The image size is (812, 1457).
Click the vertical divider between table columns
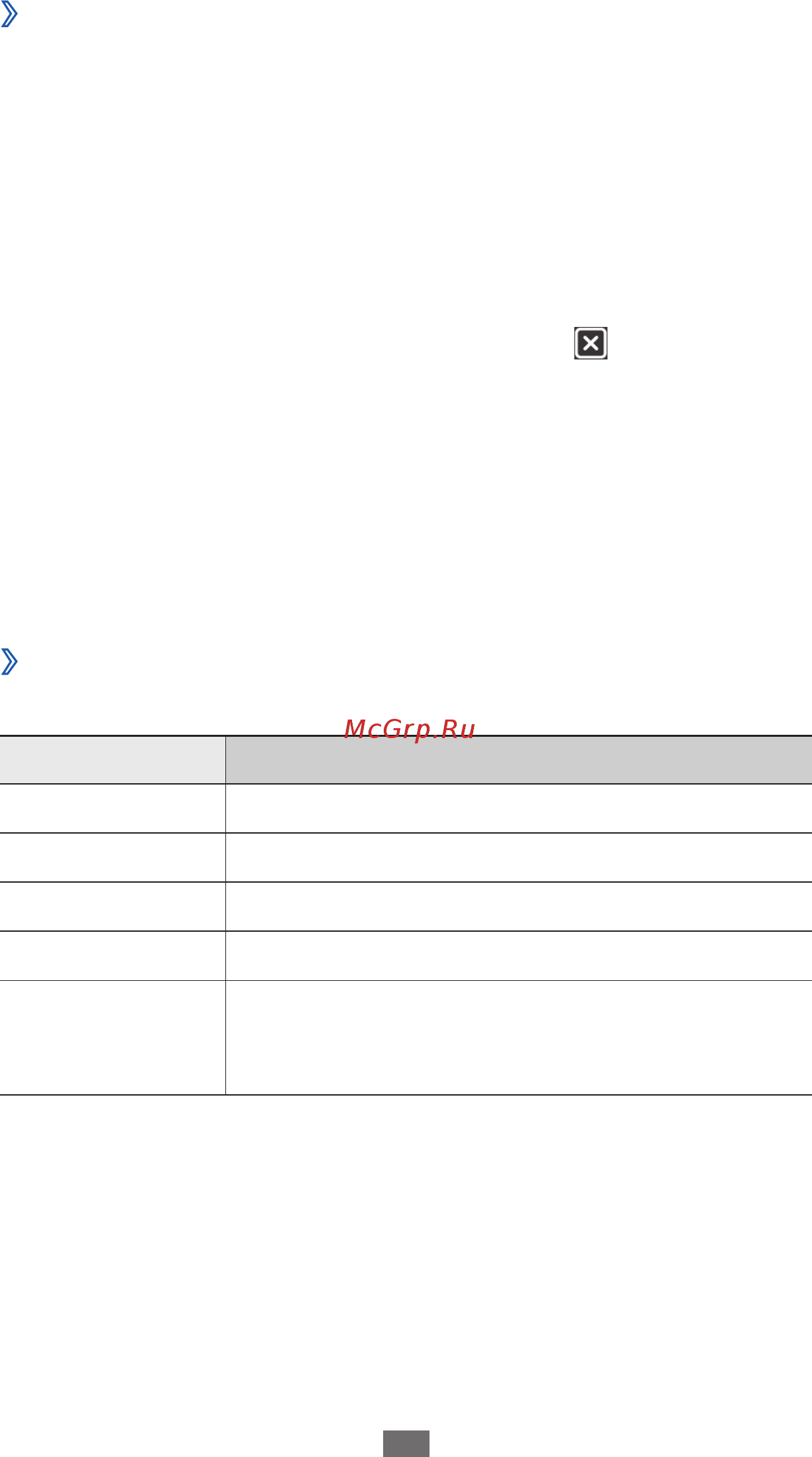pos(225,915)
